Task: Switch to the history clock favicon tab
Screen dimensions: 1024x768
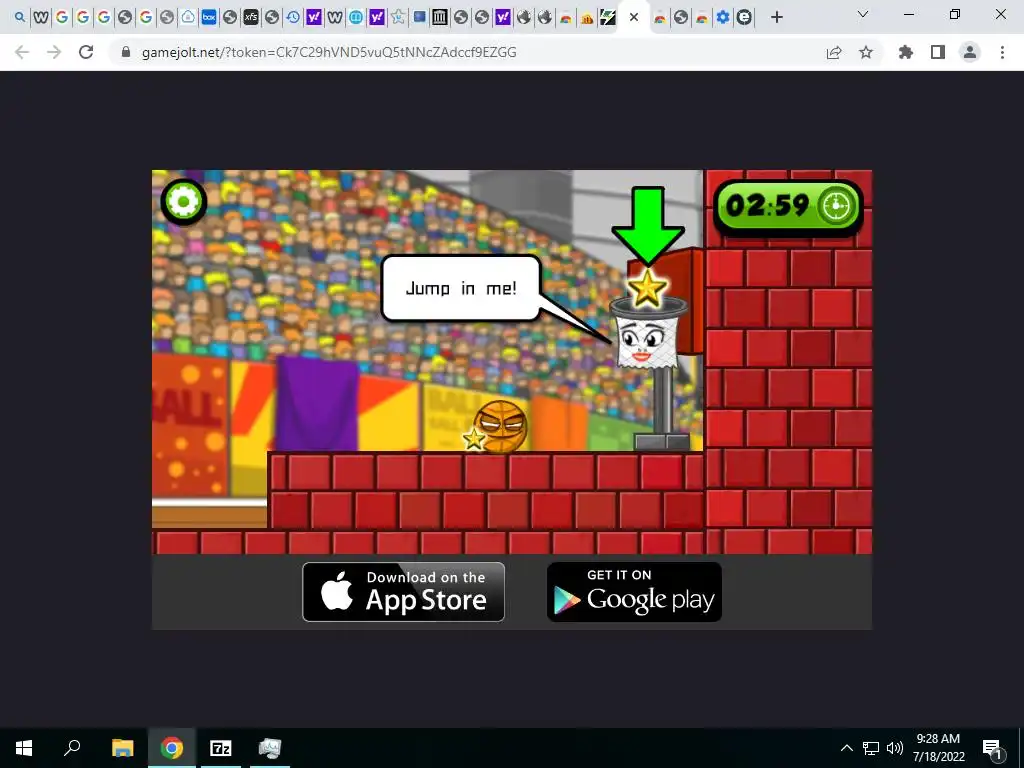Action: tap(293, 18)
